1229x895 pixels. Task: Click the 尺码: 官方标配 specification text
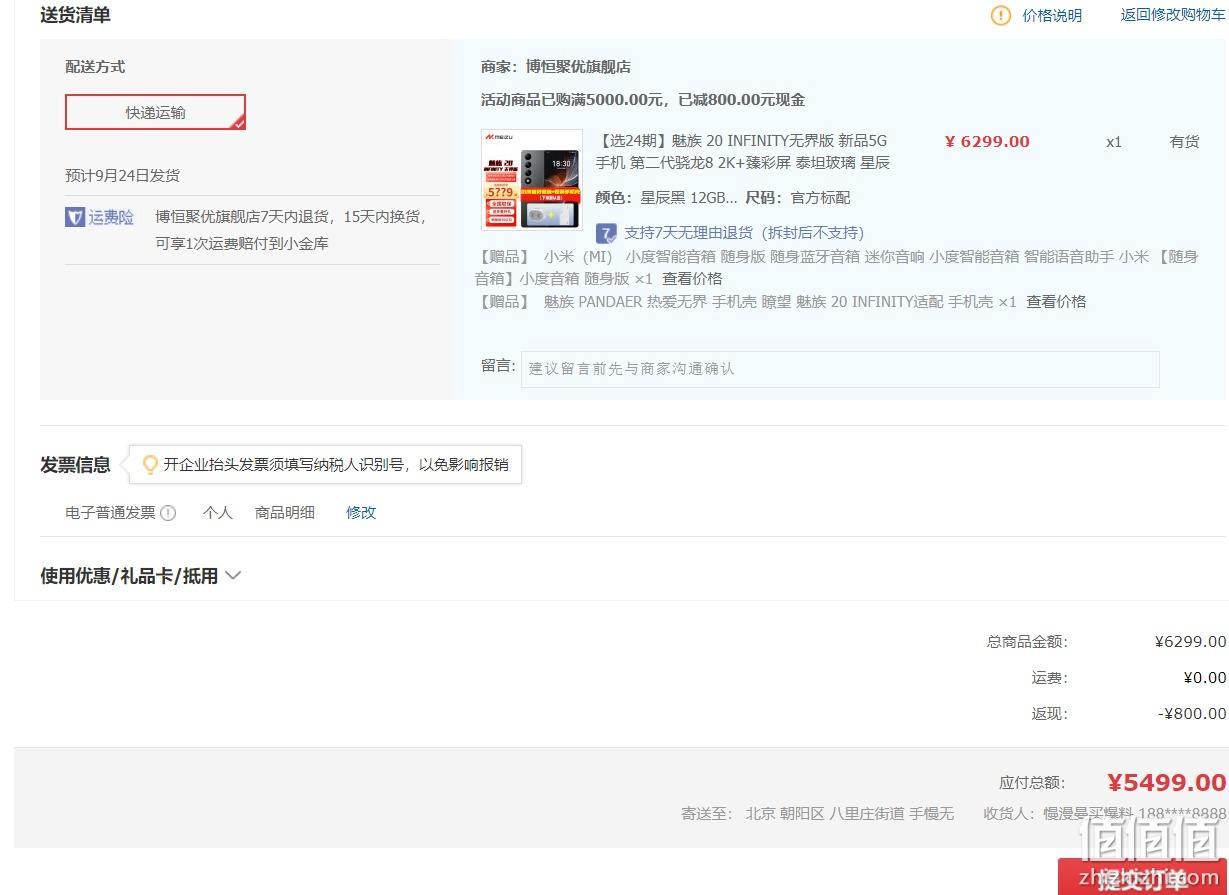coord(798,198)
